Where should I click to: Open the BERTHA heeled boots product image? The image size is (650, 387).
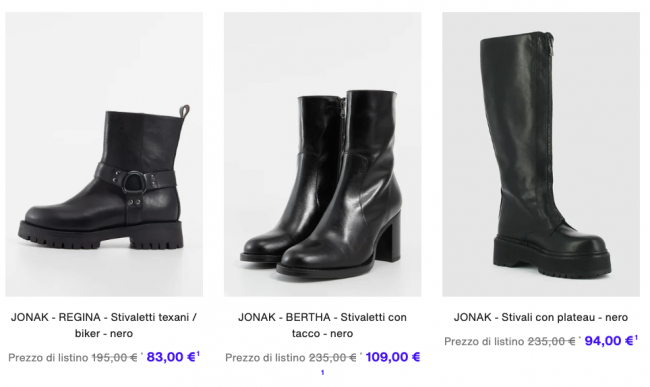point(323,154)
